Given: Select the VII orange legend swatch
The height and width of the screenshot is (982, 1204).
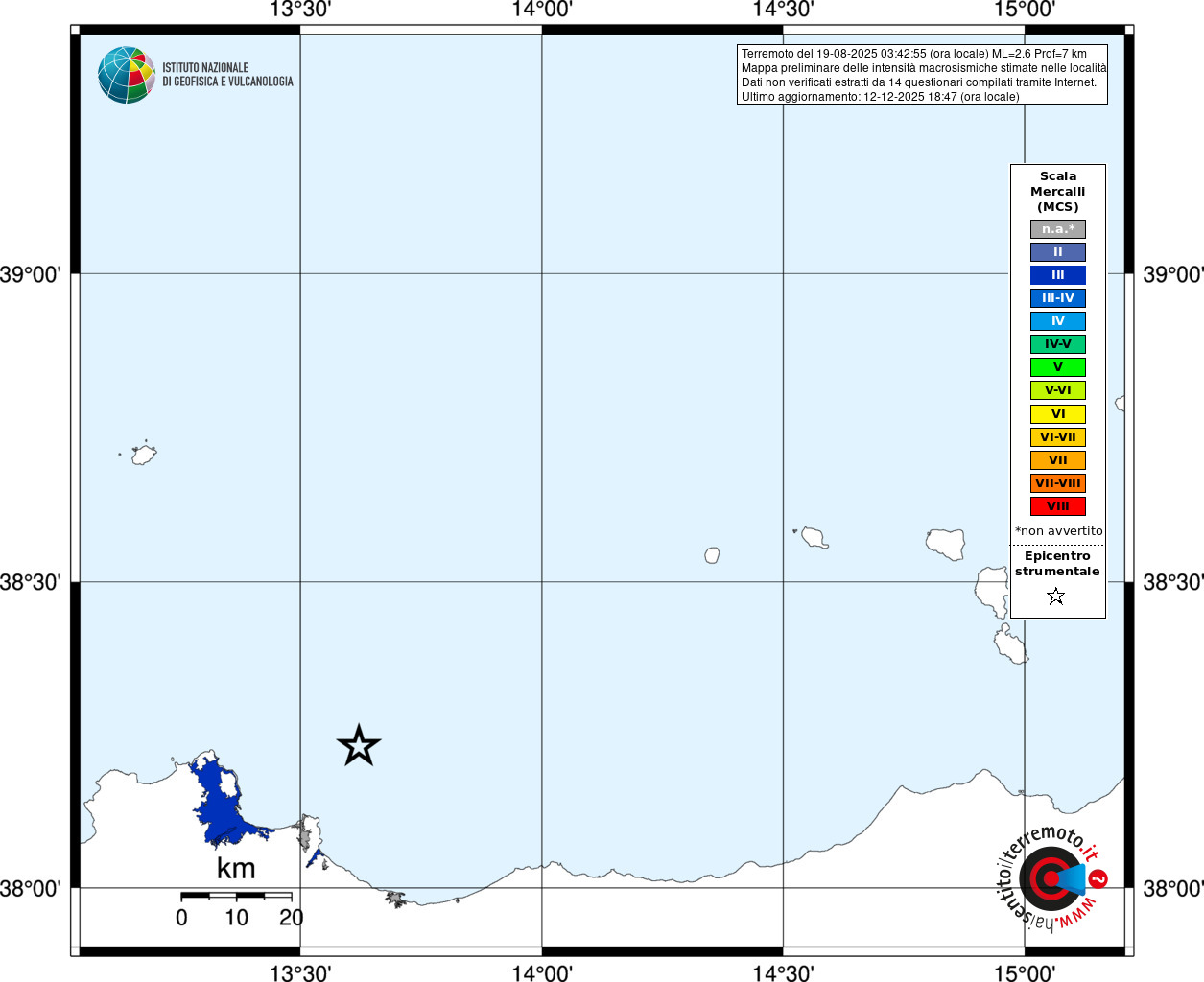Looking at the screenshot, I should (1058, 460).
